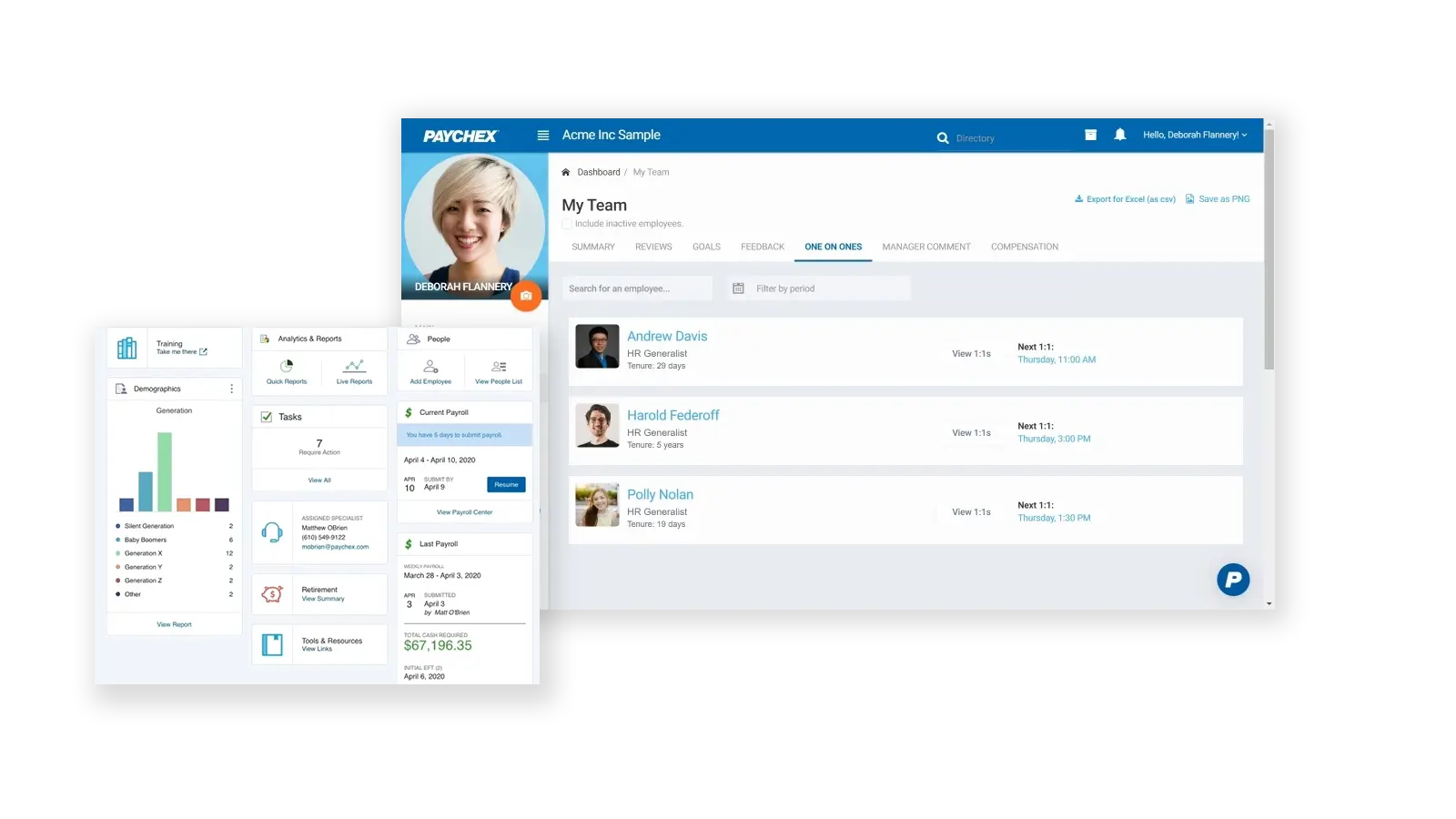Screen dimensions: 1456x819
Task: Click the notification bell icon
Action: coord(1120,135)
